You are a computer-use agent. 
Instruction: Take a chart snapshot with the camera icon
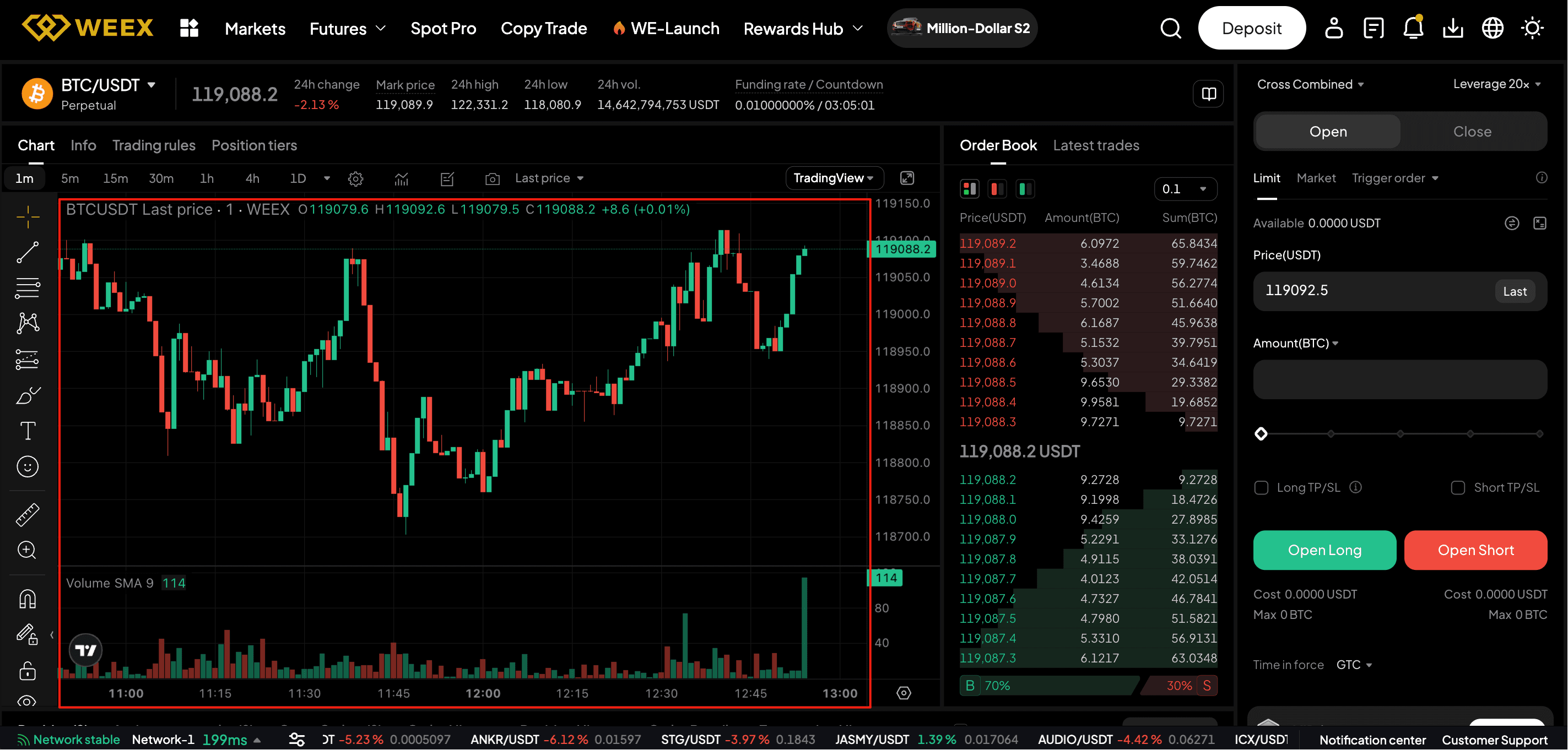tap(493, 178)
